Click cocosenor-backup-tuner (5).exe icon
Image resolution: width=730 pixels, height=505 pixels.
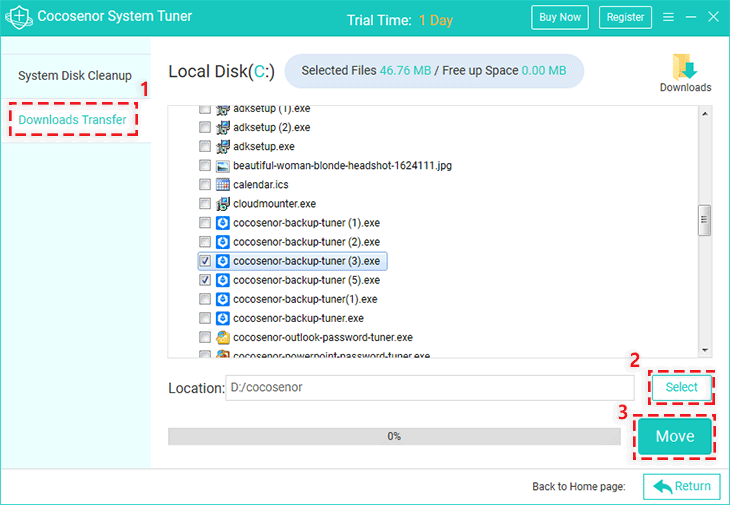point(223,280)
